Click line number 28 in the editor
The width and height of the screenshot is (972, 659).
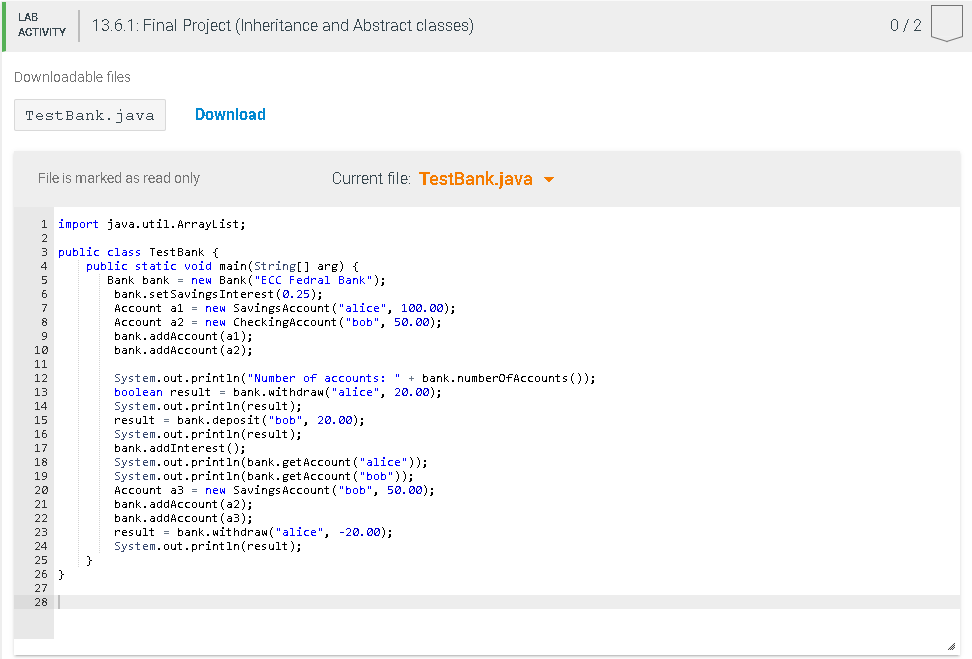click(x=41, y=602)
